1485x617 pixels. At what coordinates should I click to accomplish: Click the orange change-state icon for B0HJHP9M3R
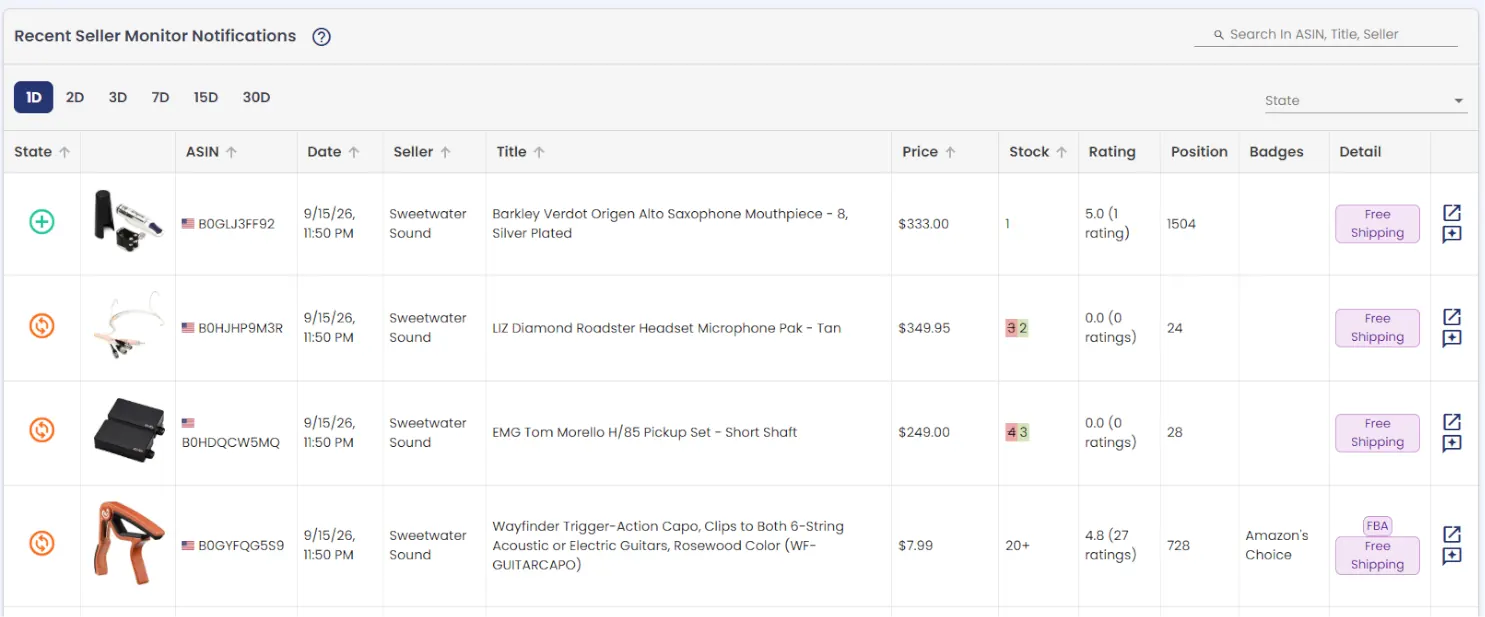41,326
